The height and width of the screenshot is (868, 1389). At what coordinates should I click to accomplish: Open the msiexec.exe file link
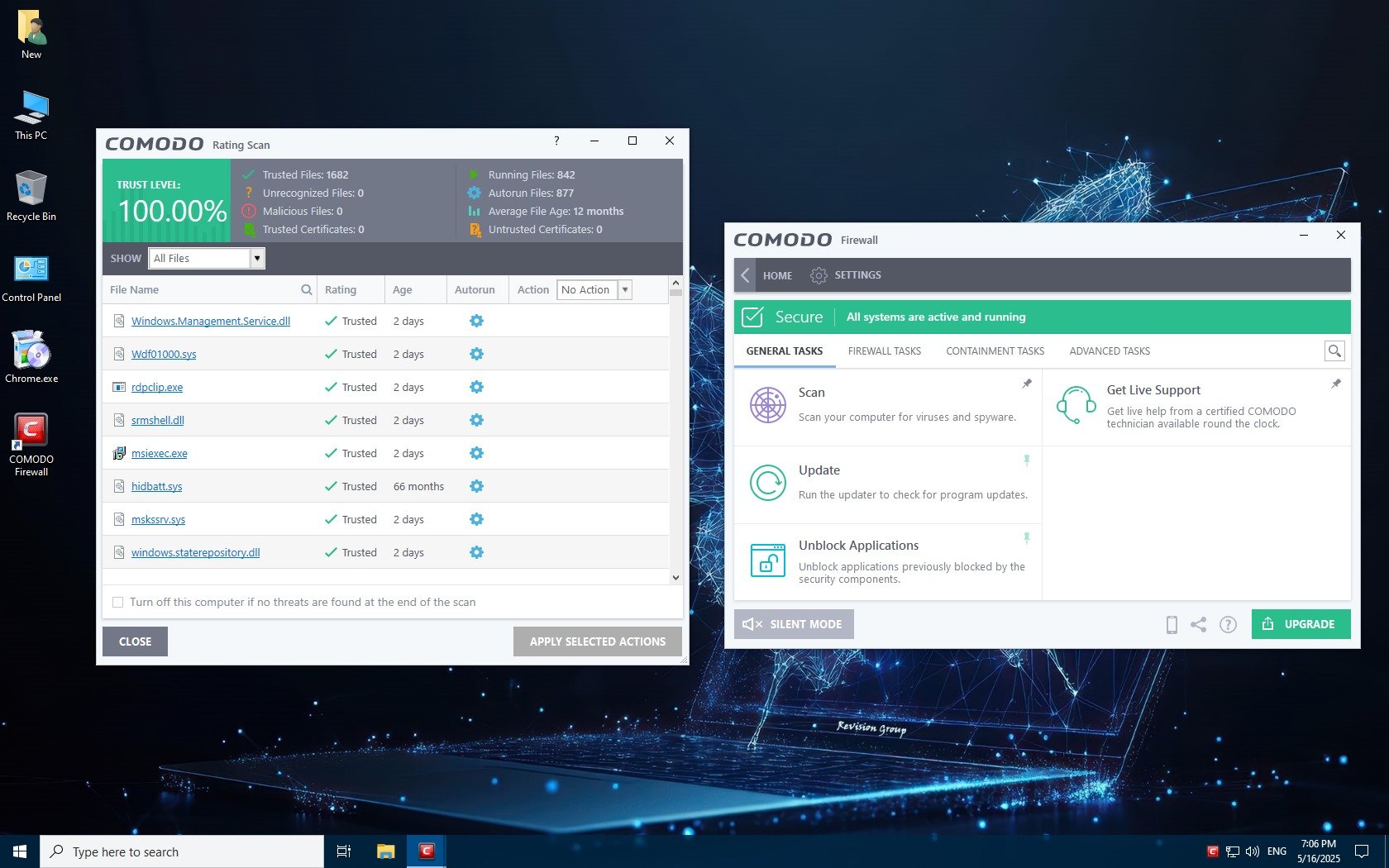pyautogui.click(x=160, y=454)
